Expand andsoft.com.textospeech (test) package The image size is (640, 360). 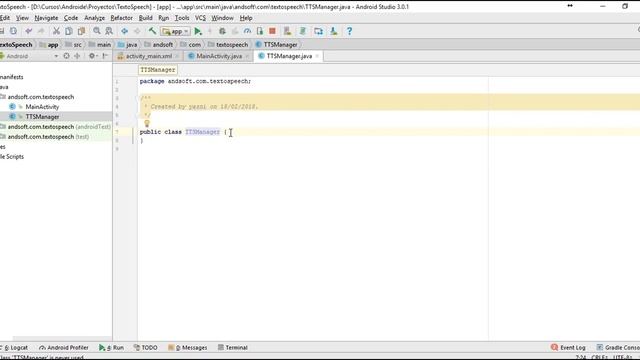pyautogui.click(x=45, y=137)
